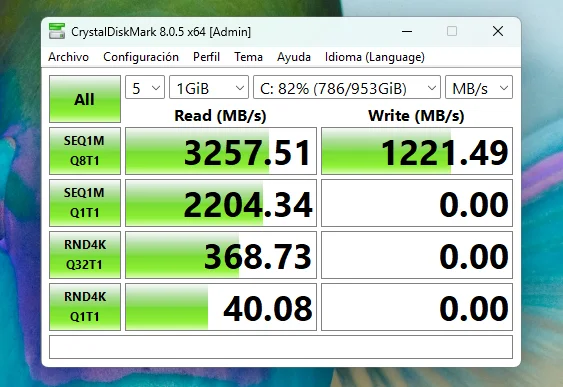Start the SEQ1M Q8T1 test
Viewport: 563px width, 387px height.
click(x=85, y=151)
